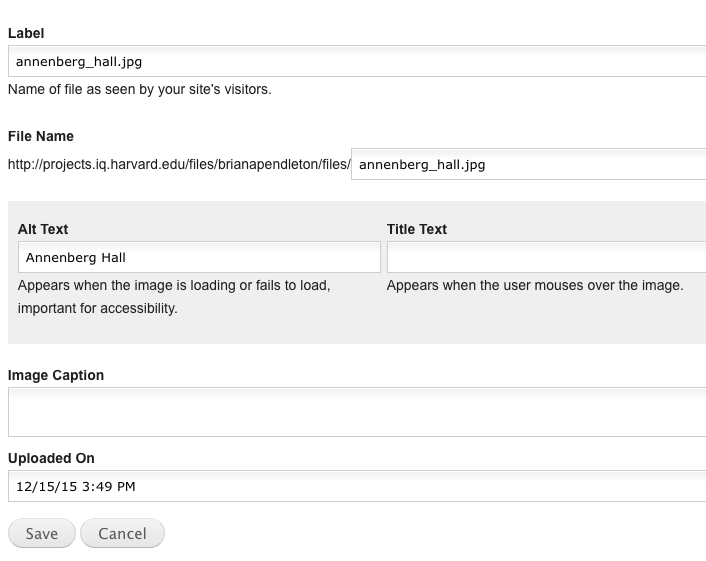The width and height of the screenshot is (706, 561).
Task: Click the 'Alt Text' heading
Action: 43,229
